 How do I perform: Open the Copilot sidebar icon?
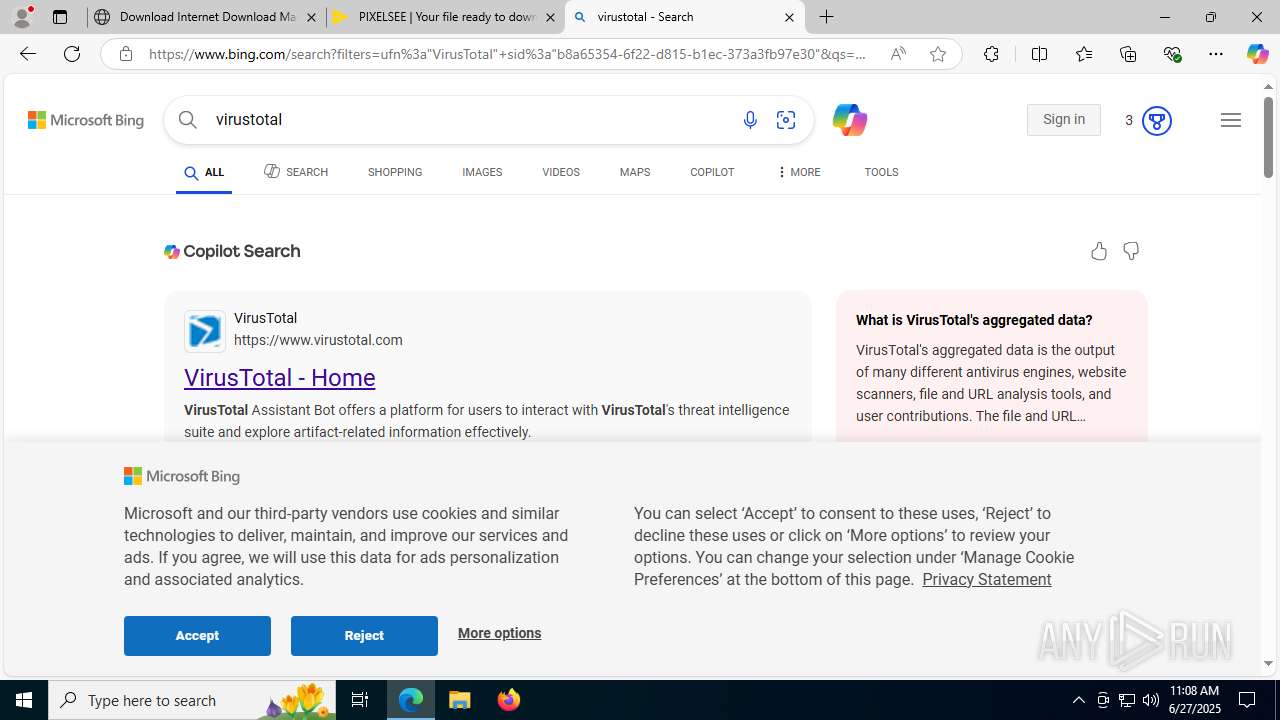click(1257, 54)
